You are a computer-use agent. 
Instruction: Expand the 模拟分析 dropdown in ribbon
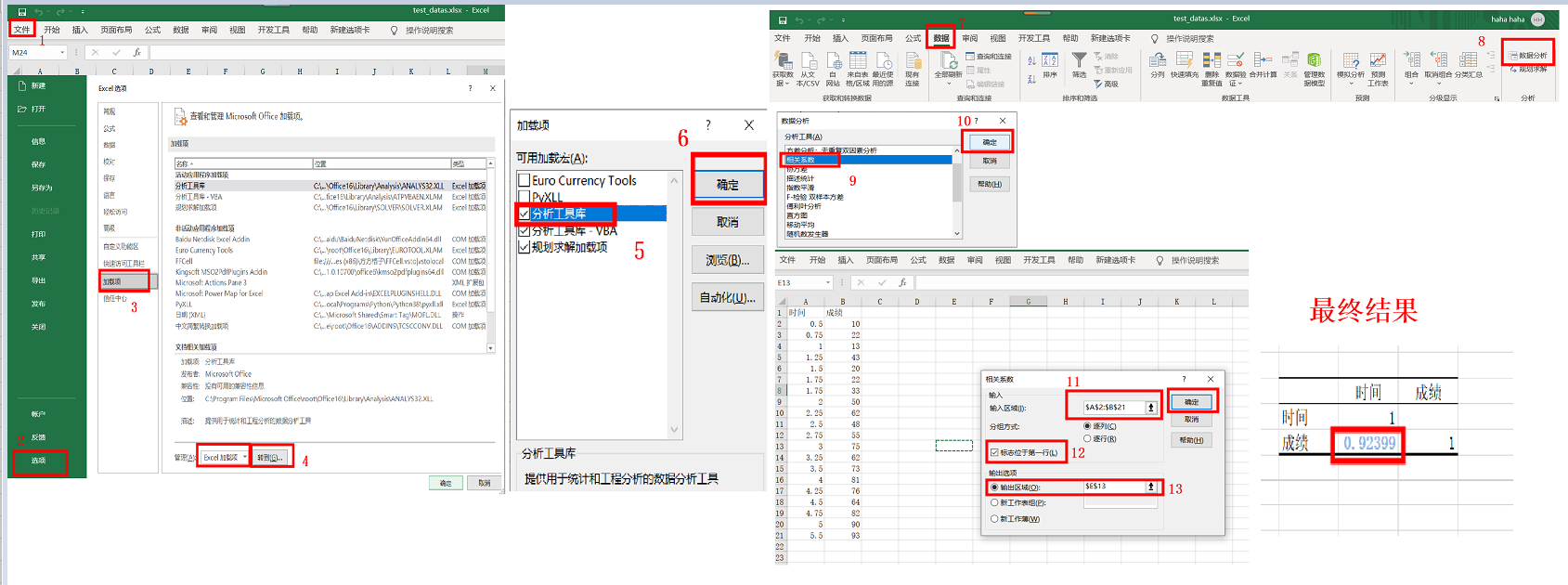coord(1351,83)
